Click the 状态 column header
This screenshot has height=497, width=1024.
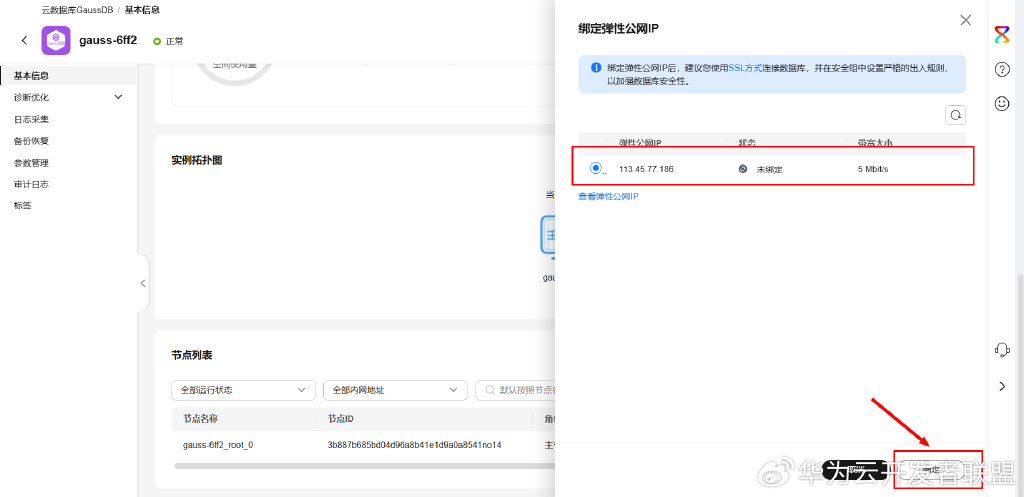747,142
